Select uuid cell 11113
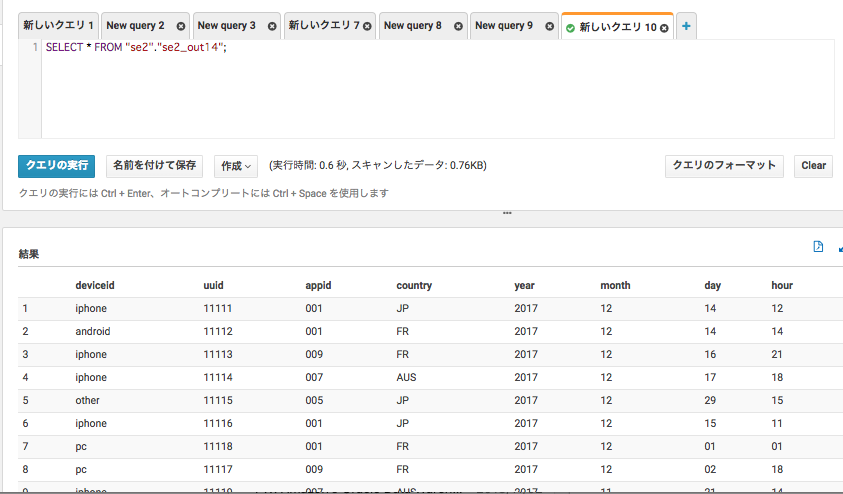This screenshot has width=843, height=494. tap(218, 355)
